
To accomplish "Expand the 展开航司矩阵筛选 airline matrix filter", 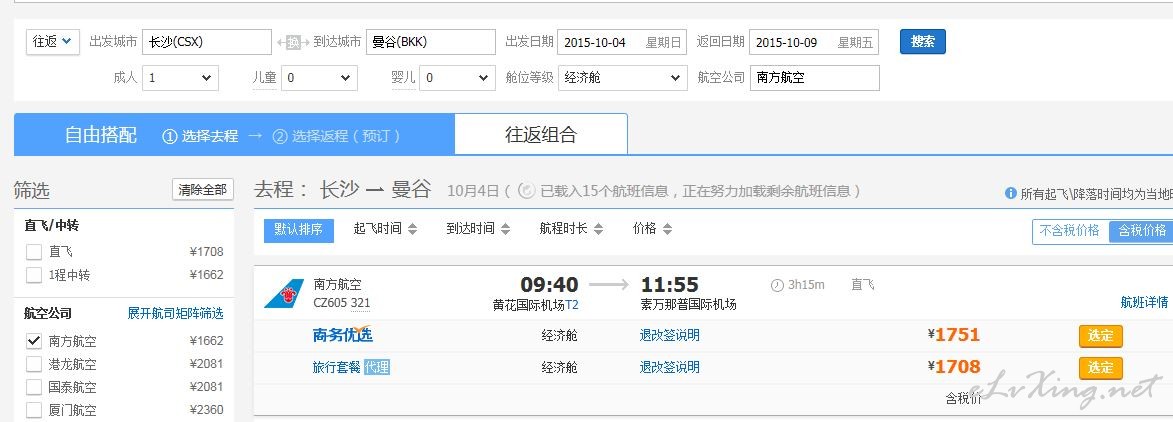I will [x=175, y=314].
